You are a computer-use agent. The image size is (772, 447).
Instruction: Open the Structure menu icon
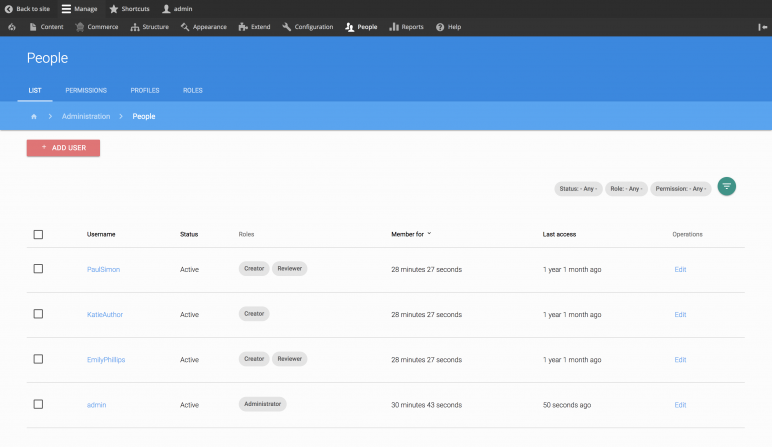[135, 27]
